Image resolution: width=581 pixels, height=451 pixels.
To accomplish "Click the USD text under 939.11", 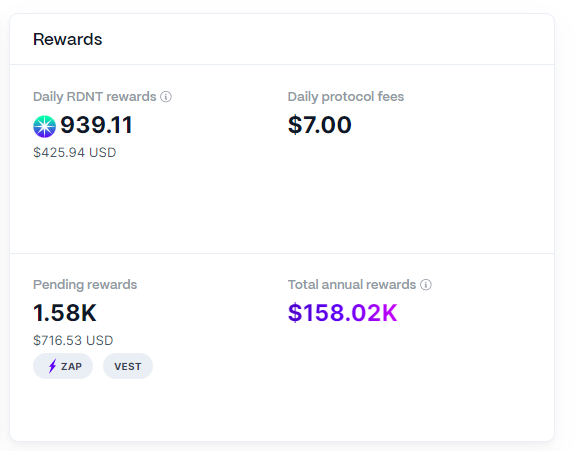I will click(103, 152).
